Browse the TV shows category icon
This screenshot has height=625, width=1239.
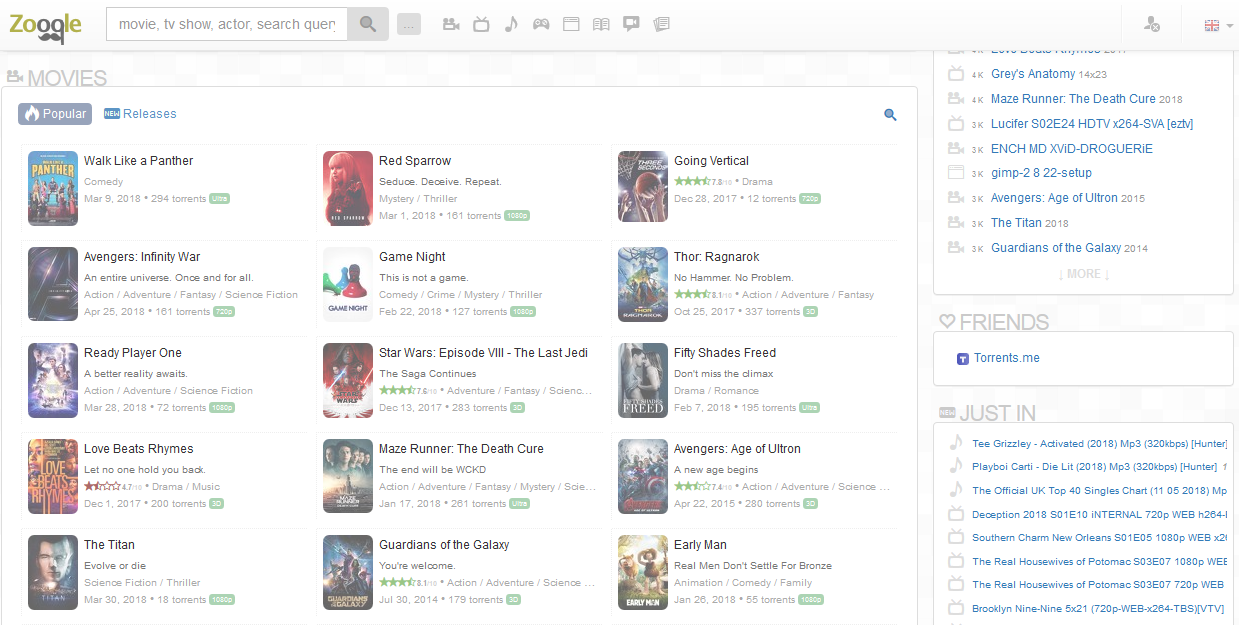coord(481,24)
